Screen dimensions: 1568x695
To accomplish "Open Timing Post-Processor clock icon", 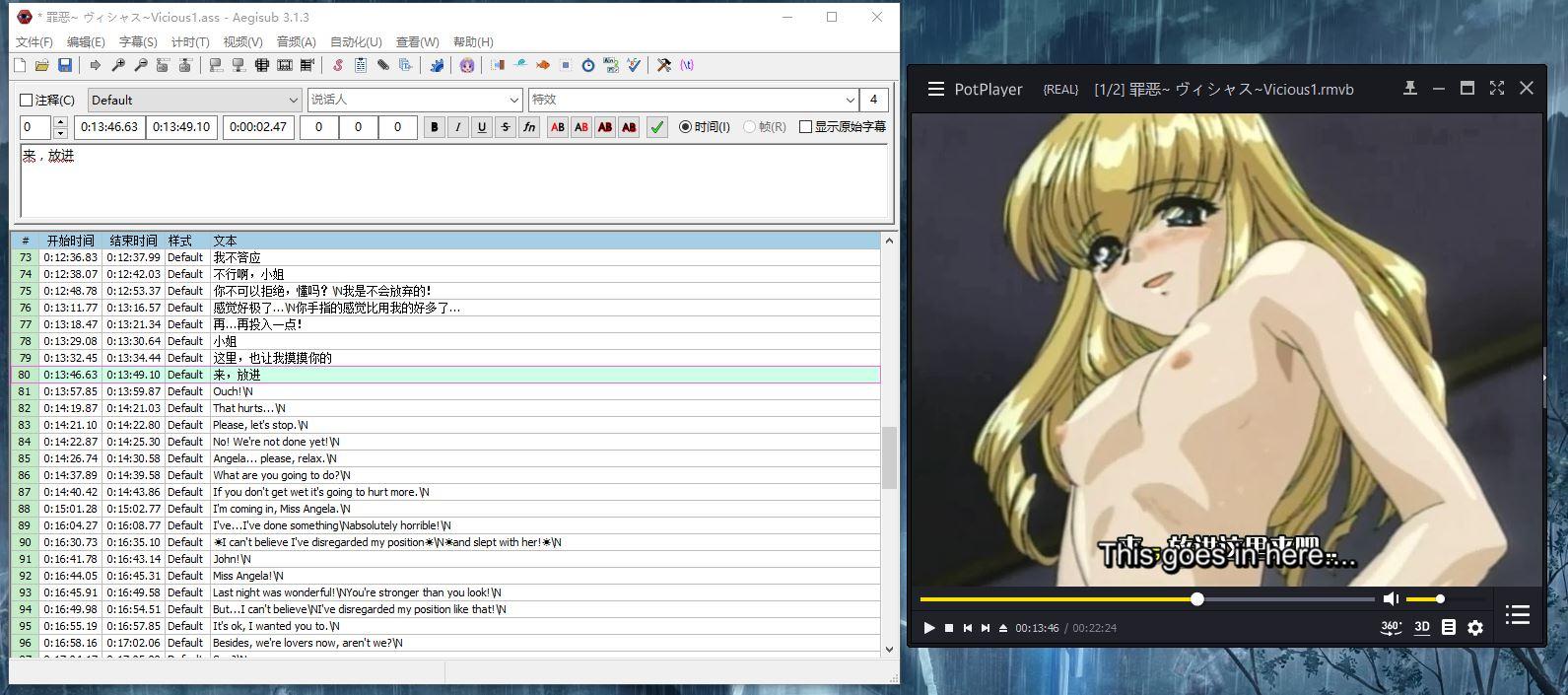I will click(588, 65).
